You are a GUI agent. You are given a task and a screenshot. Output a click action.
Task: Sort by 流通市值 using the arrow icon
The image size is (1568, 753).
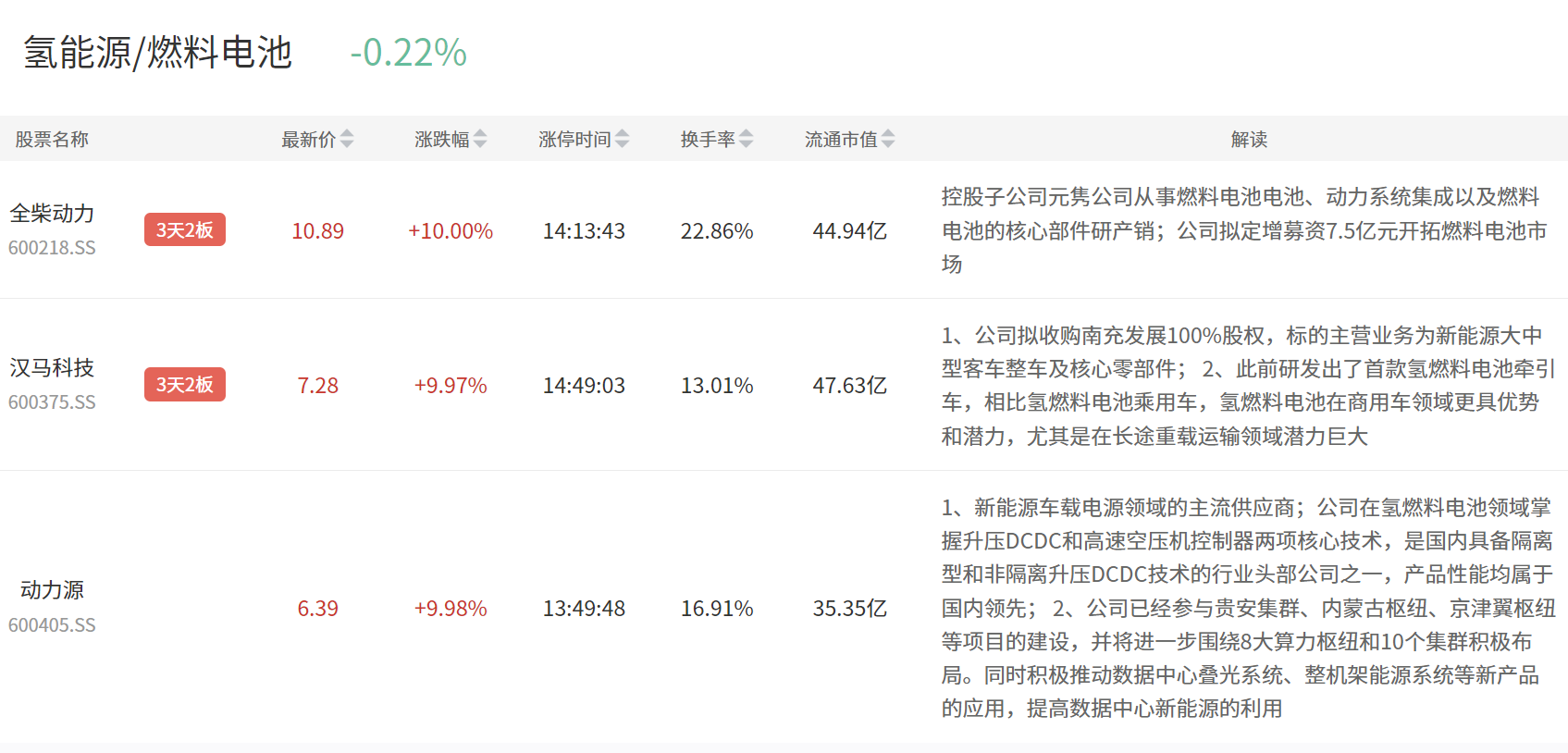[x=888, y=139]
